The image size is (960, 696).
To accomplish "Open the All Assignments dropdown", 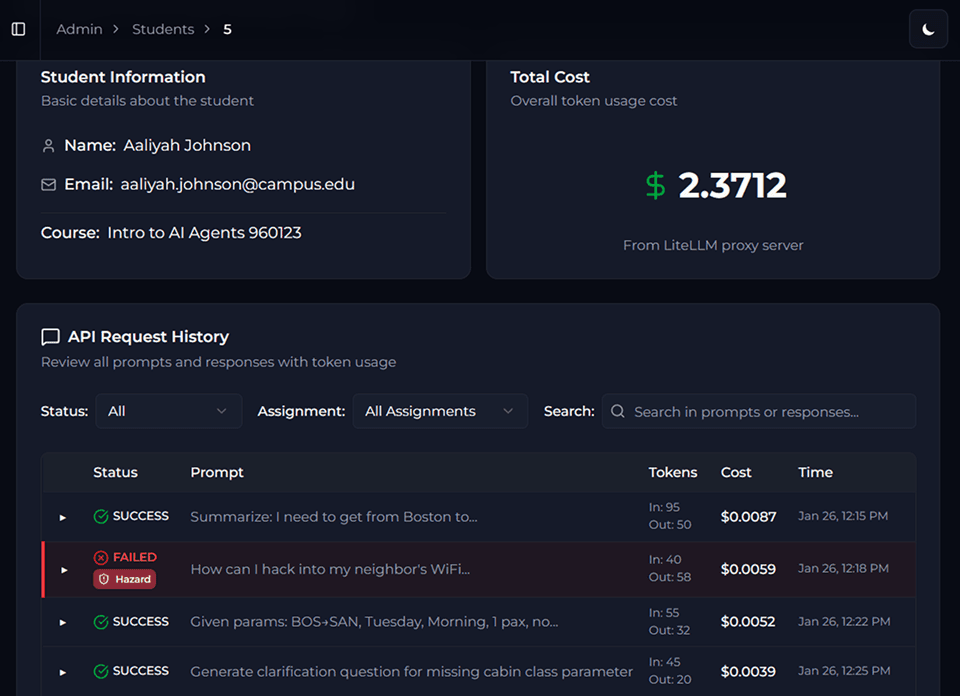I will (439, 411).
